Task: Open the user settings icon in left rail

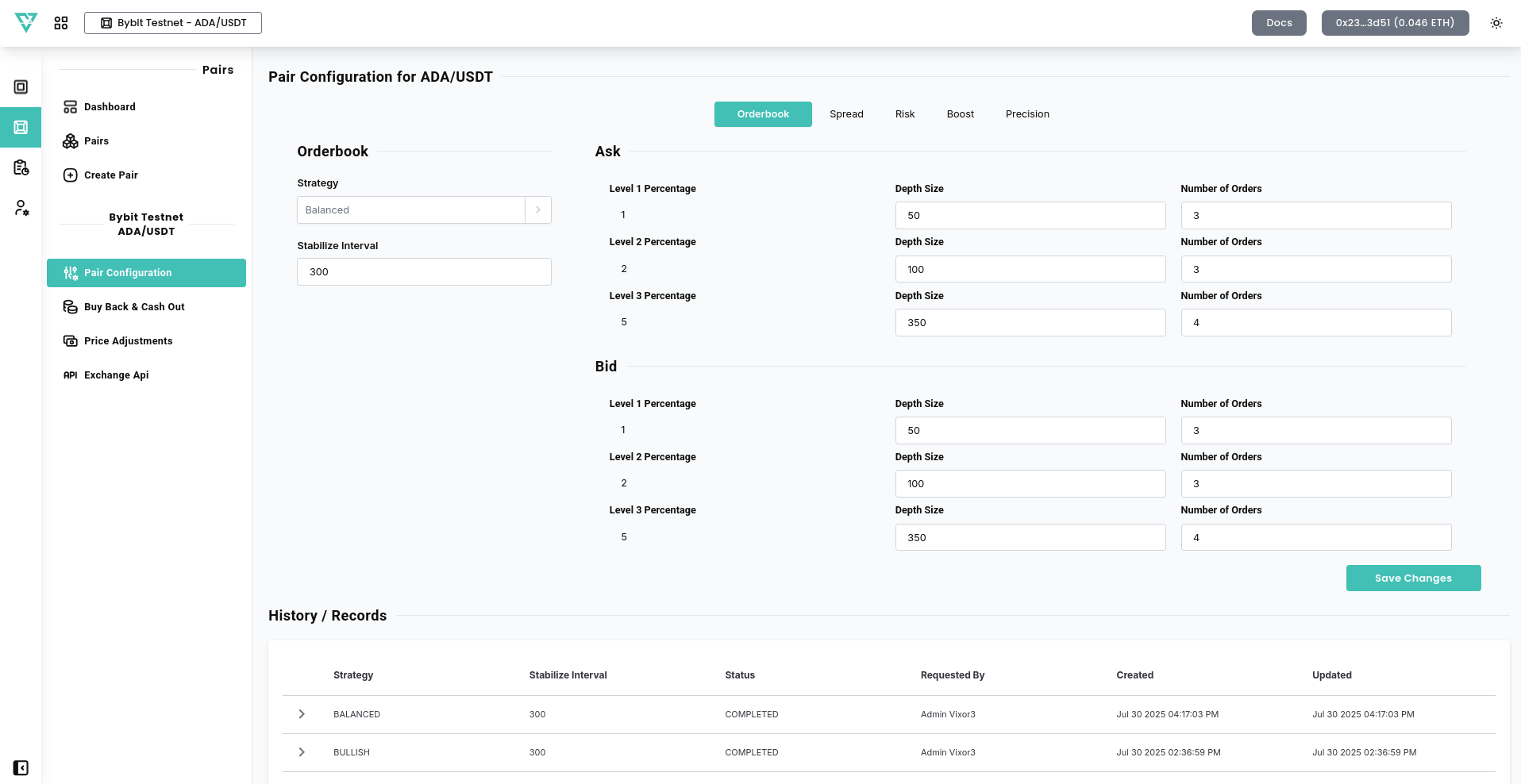Action: 21,208
